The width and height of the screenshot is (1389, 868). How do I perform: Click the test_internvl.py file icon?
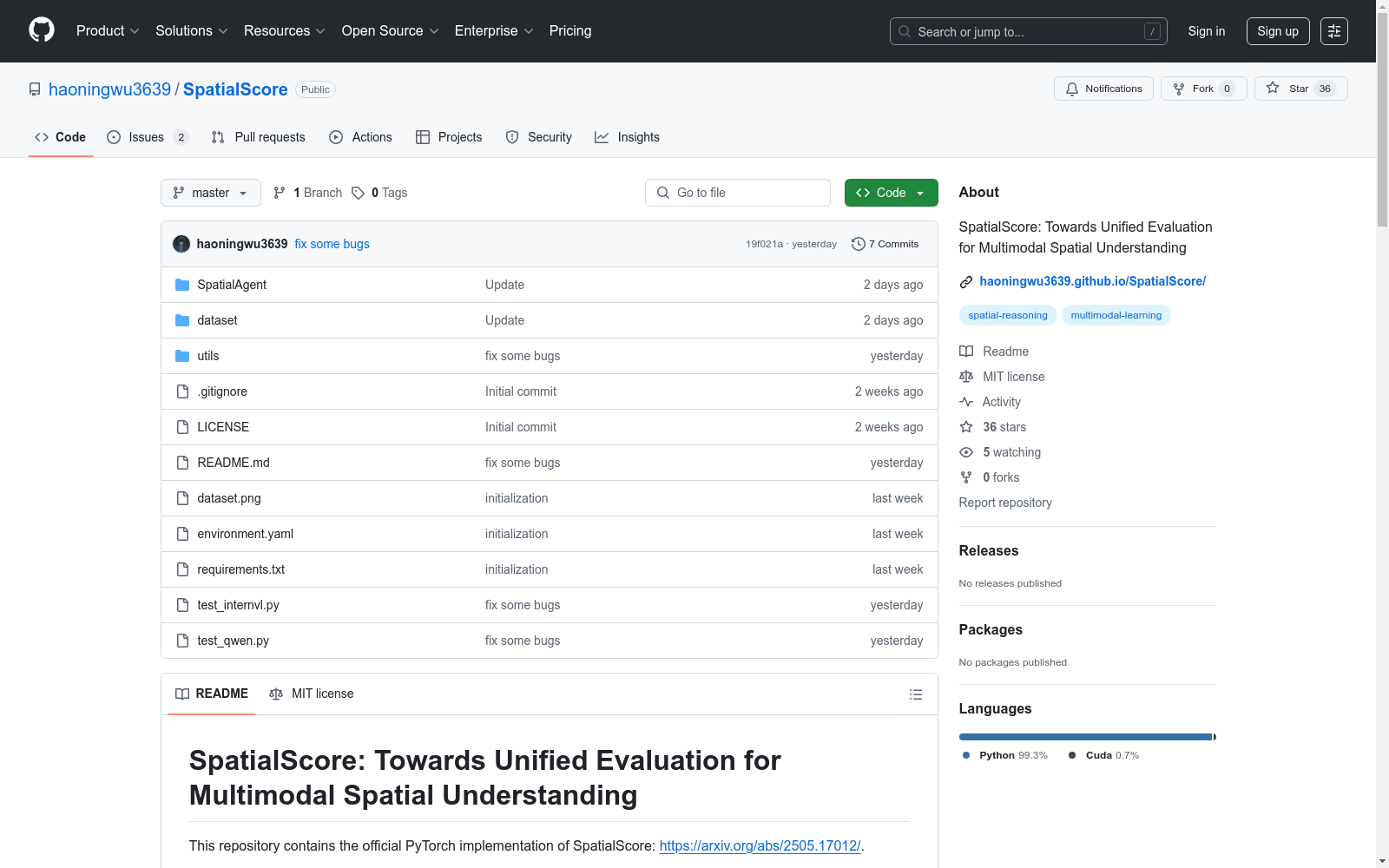182,605
